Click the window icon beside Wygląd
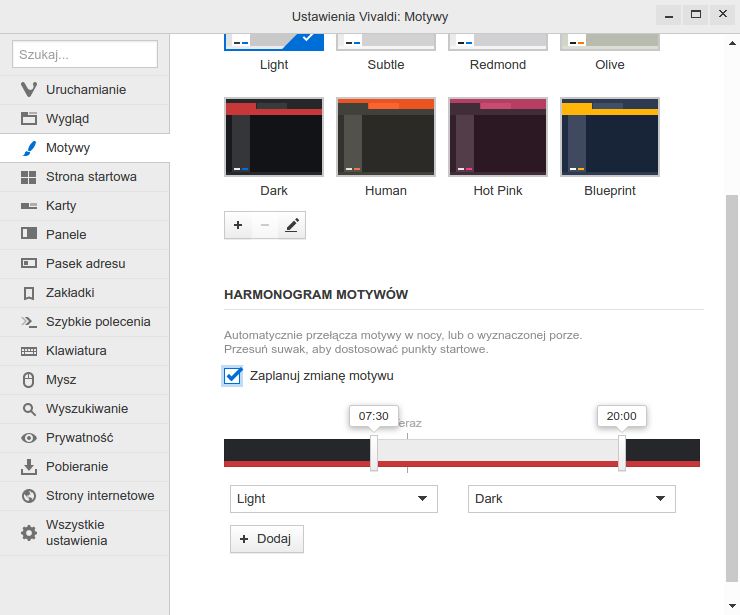This screenshot has height=615, width=740. coord(29,118)
